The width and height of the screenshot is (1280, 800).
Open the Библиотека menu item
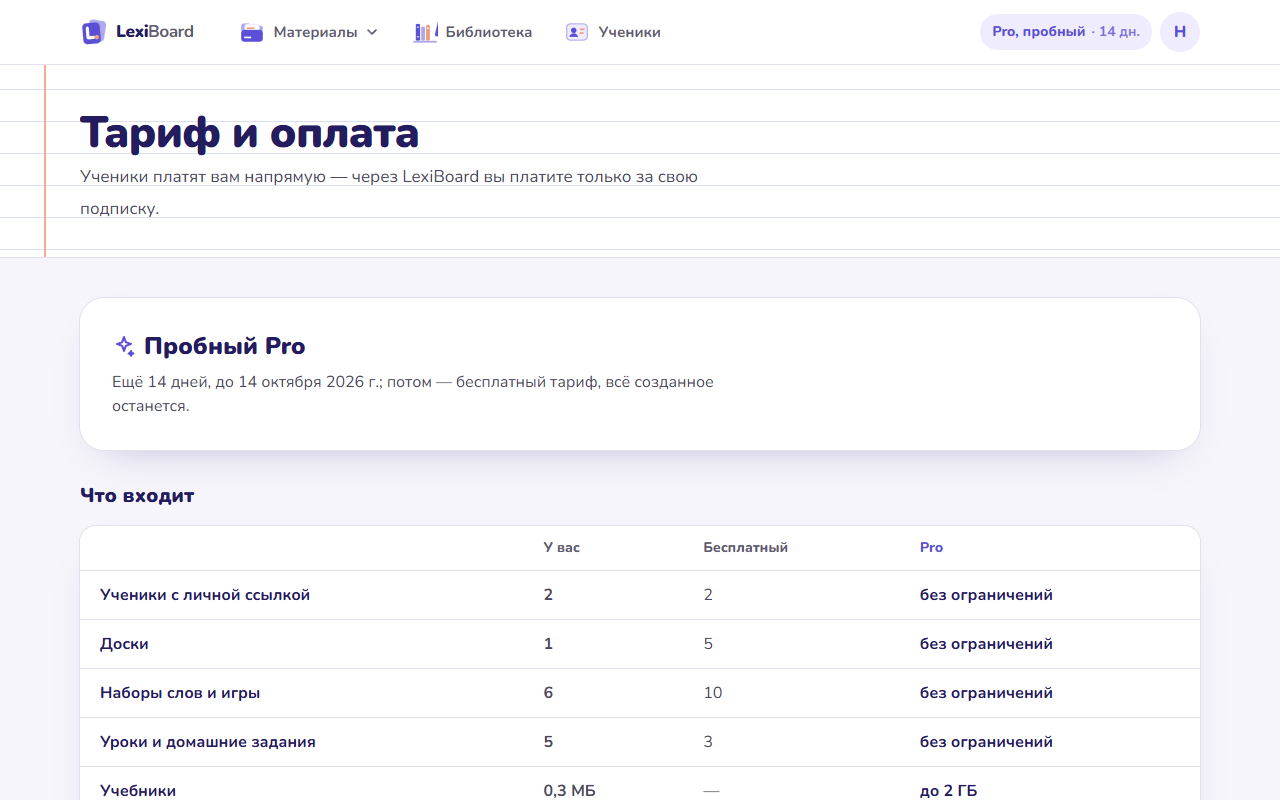[x=473, y=32]
